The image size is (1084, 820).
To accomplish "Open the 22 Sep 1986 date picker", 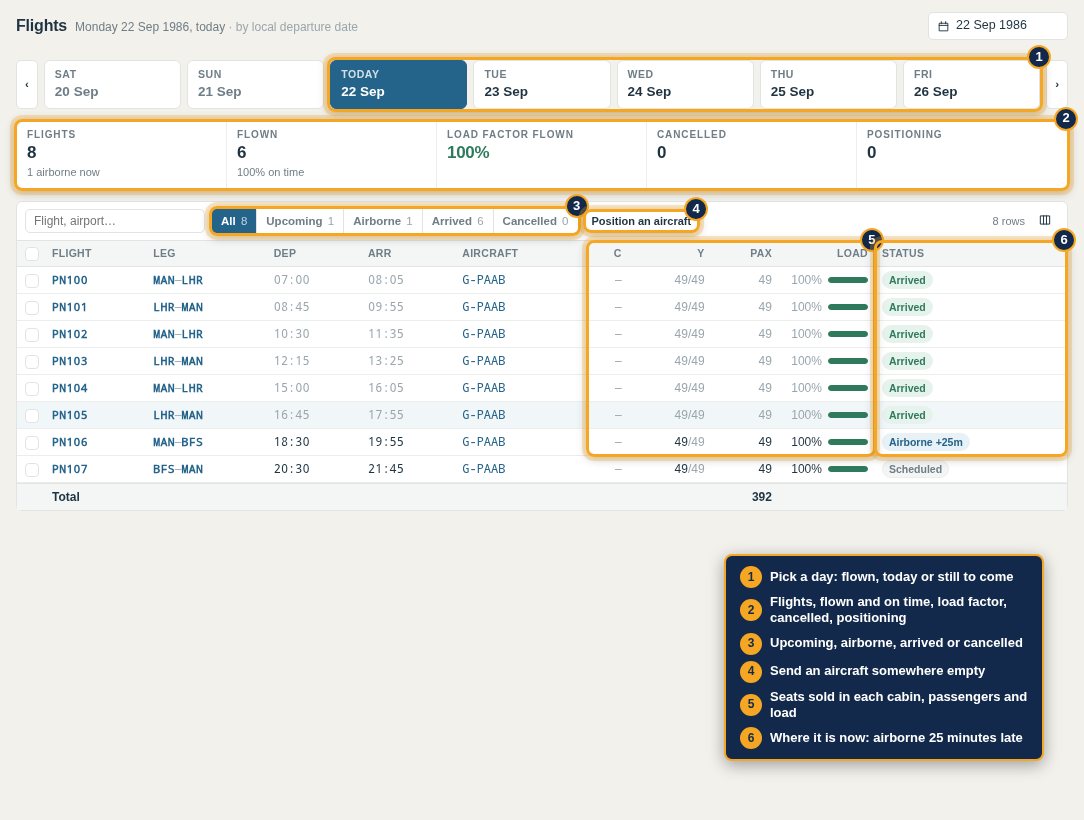I will tap(997, 26).
